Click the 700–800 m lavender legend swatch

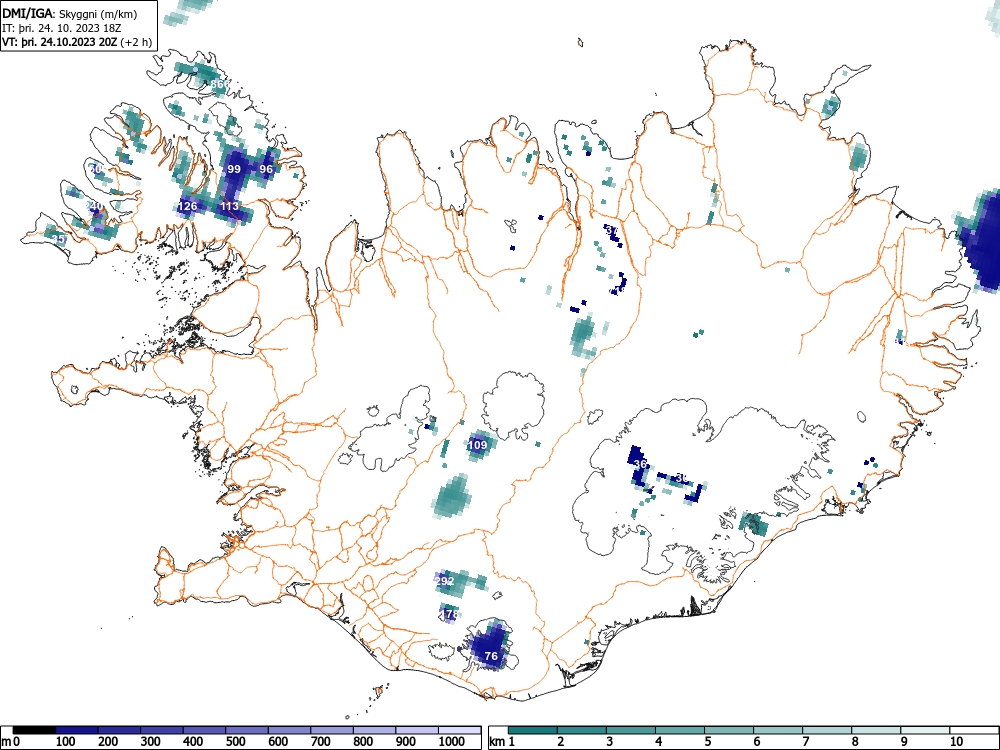332,730
